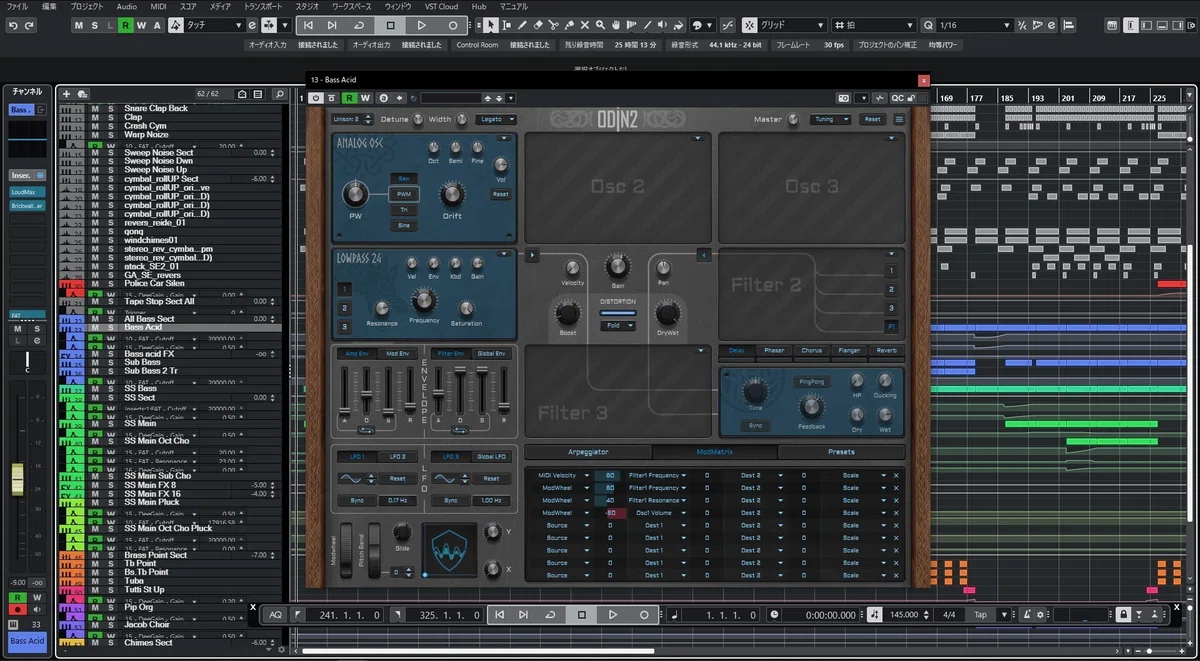
Task: Solo the Sub Bass track
Action: tap(110, 362)
